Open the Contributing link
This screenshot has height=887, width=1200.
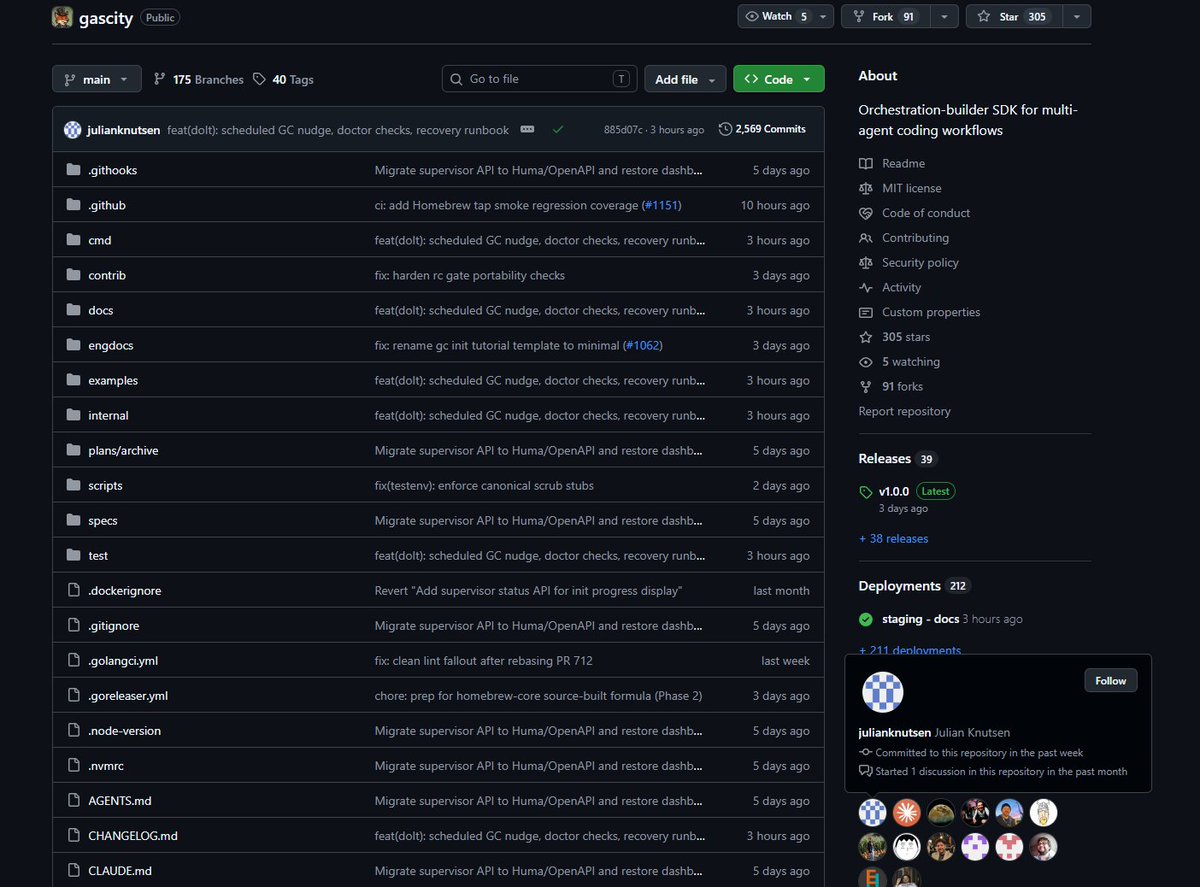[x=904, y=238]
